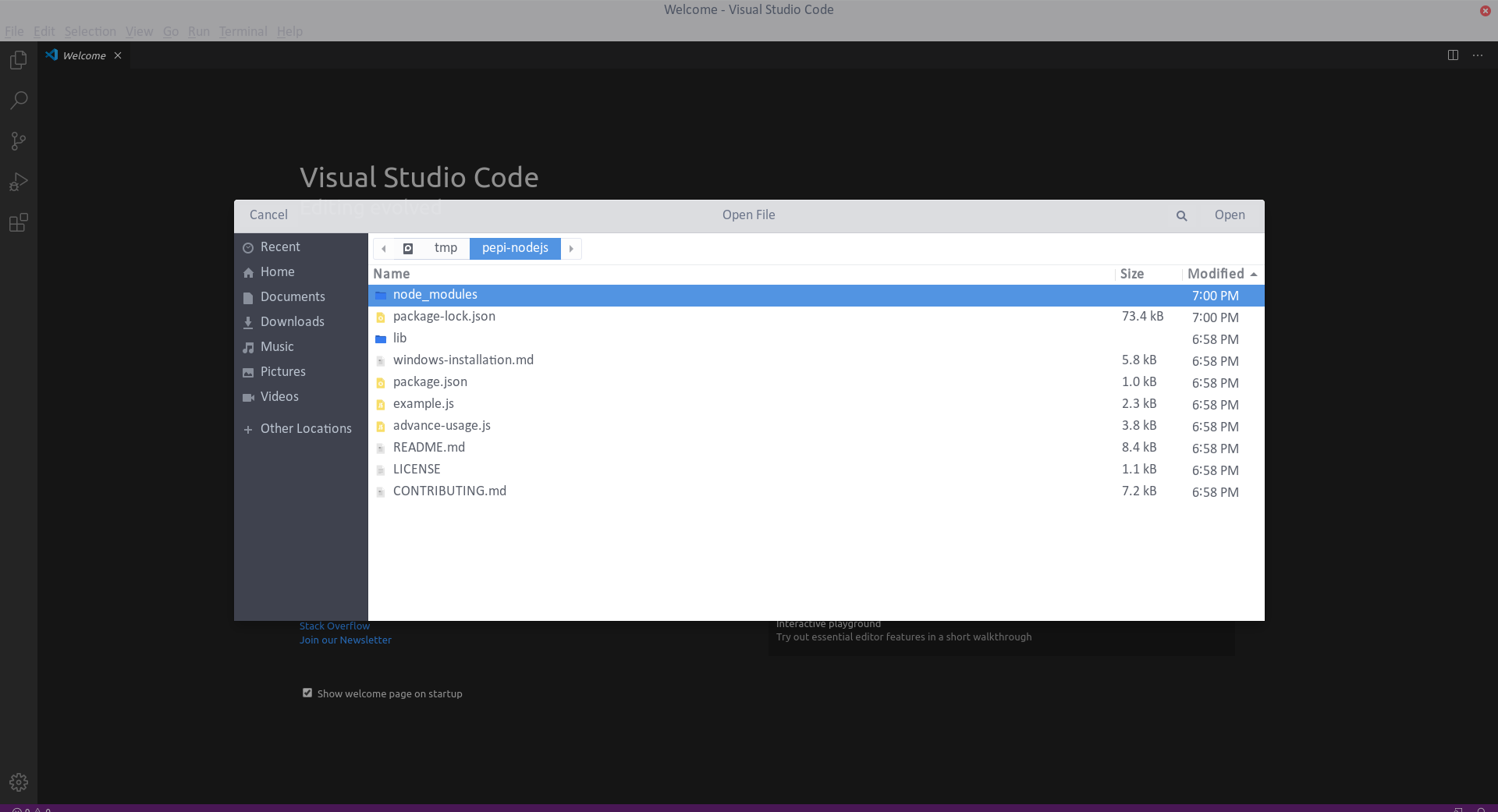Open the Selection menu
Viewport: 1498px width, 812px height.
[90, 31]
